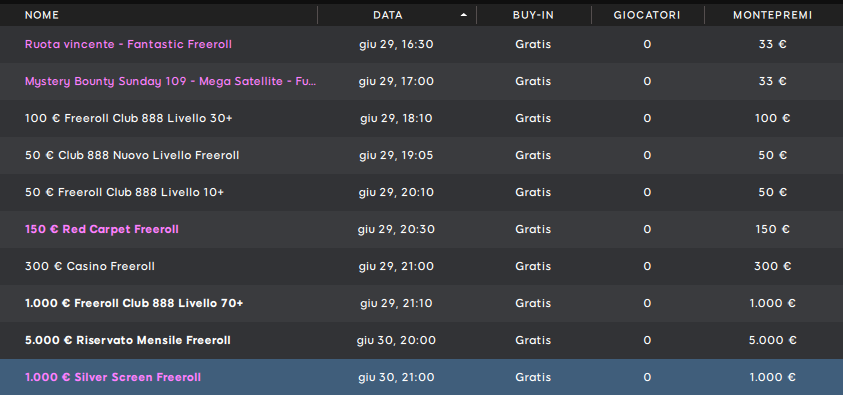This screenshot has height=395, width=843.
Task: Sort tournaments by NOME column header
Action: pos(42,15)
